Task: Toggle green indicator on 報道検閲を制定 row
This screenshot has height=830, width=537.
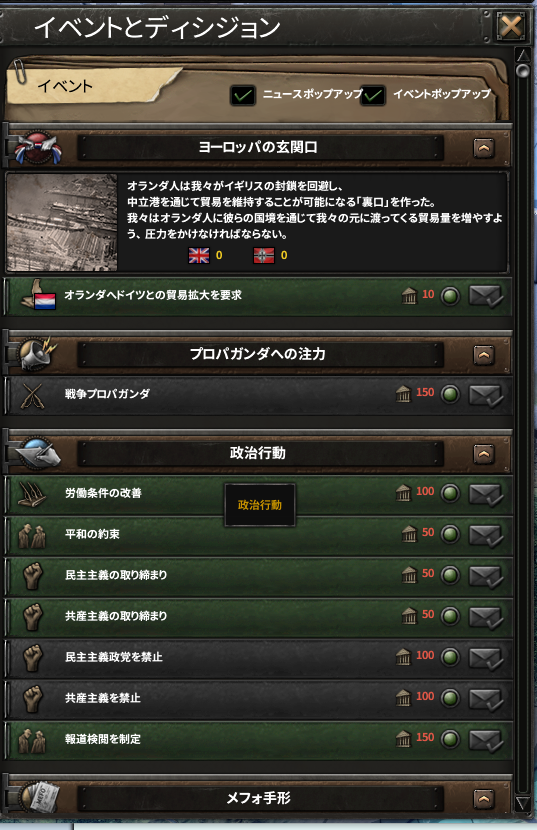Action: coord(450,739)
